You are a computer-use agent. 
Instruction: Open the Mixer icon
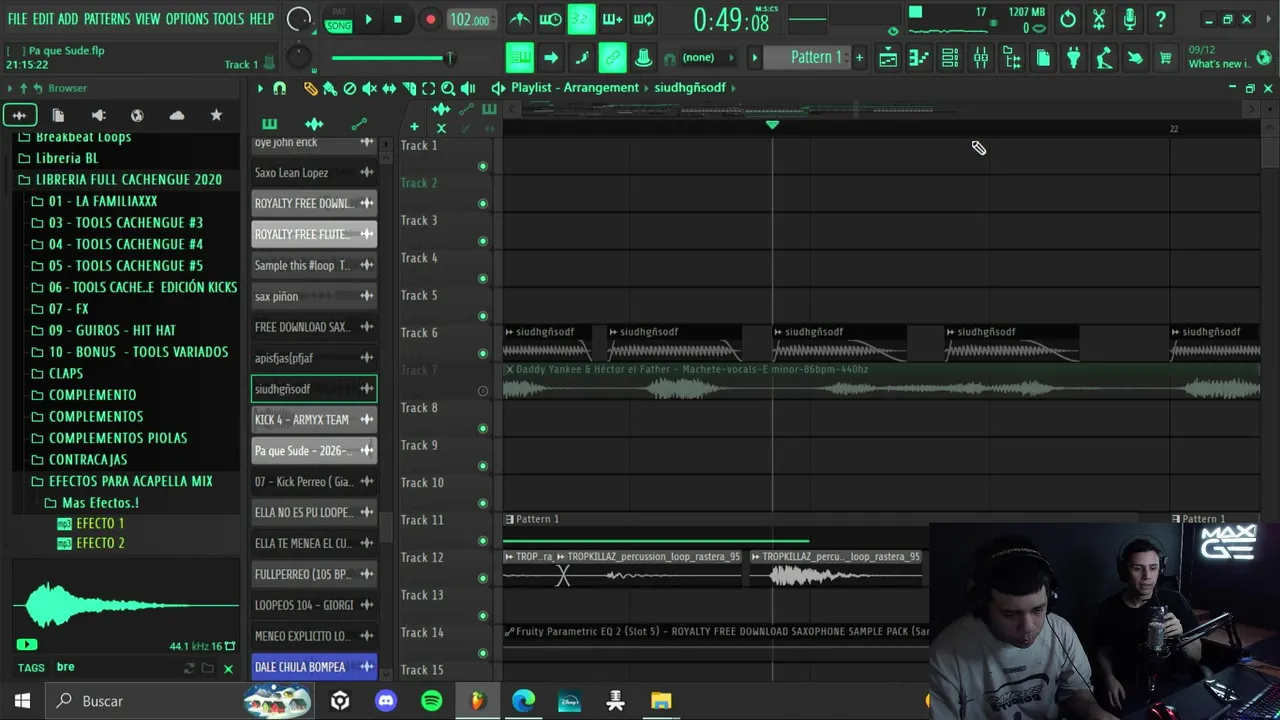point(981,58)
